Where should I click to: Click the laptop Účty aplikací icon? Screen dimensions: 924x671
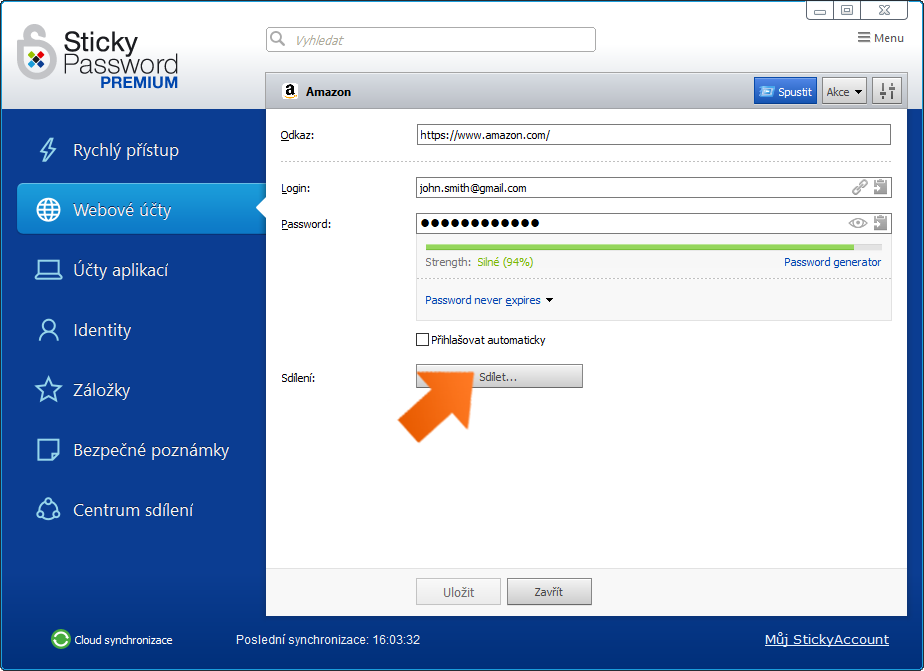pyautogui.click(x=48, y=270)
